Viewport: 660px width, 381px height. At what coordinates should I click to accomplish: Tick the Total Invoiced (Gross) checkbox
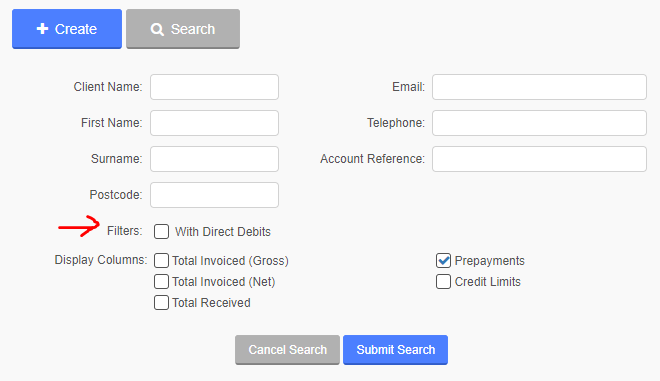(x=161, y=261)
